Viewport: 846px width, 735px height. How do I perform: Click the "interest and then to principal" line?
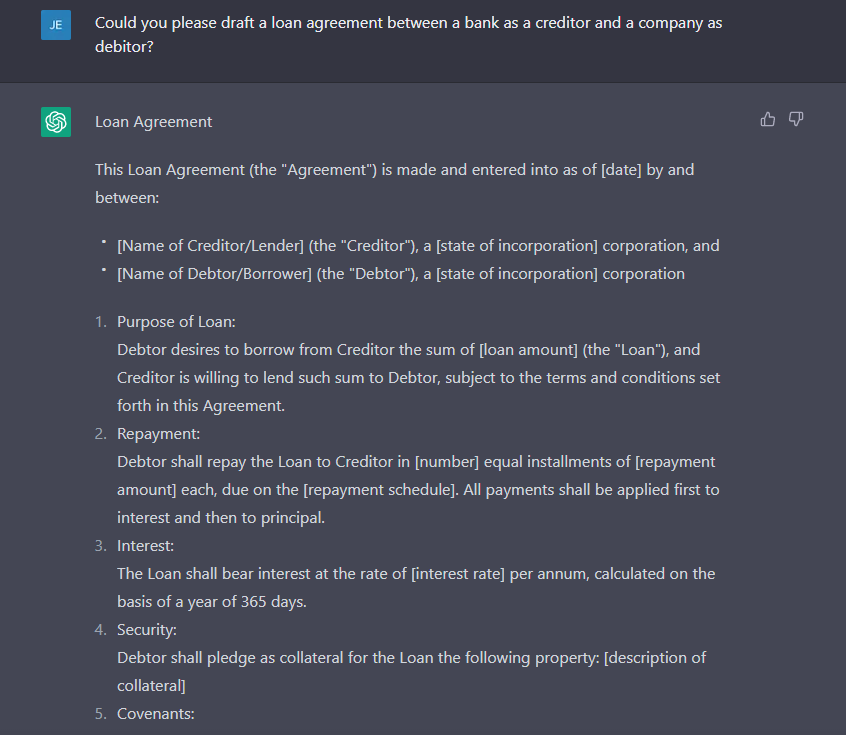[x=221, y=518]
